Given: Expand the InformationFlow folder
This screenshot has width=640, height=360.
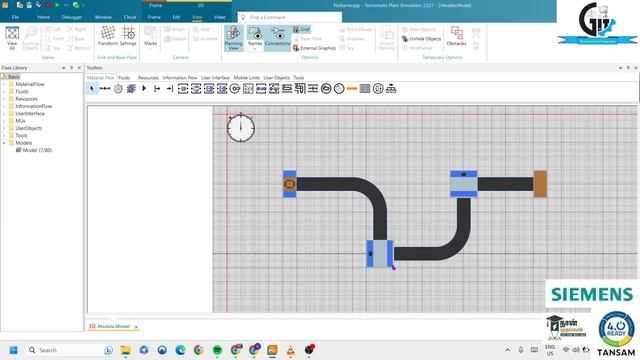Looking at the screenshot, I should (4, 106).
